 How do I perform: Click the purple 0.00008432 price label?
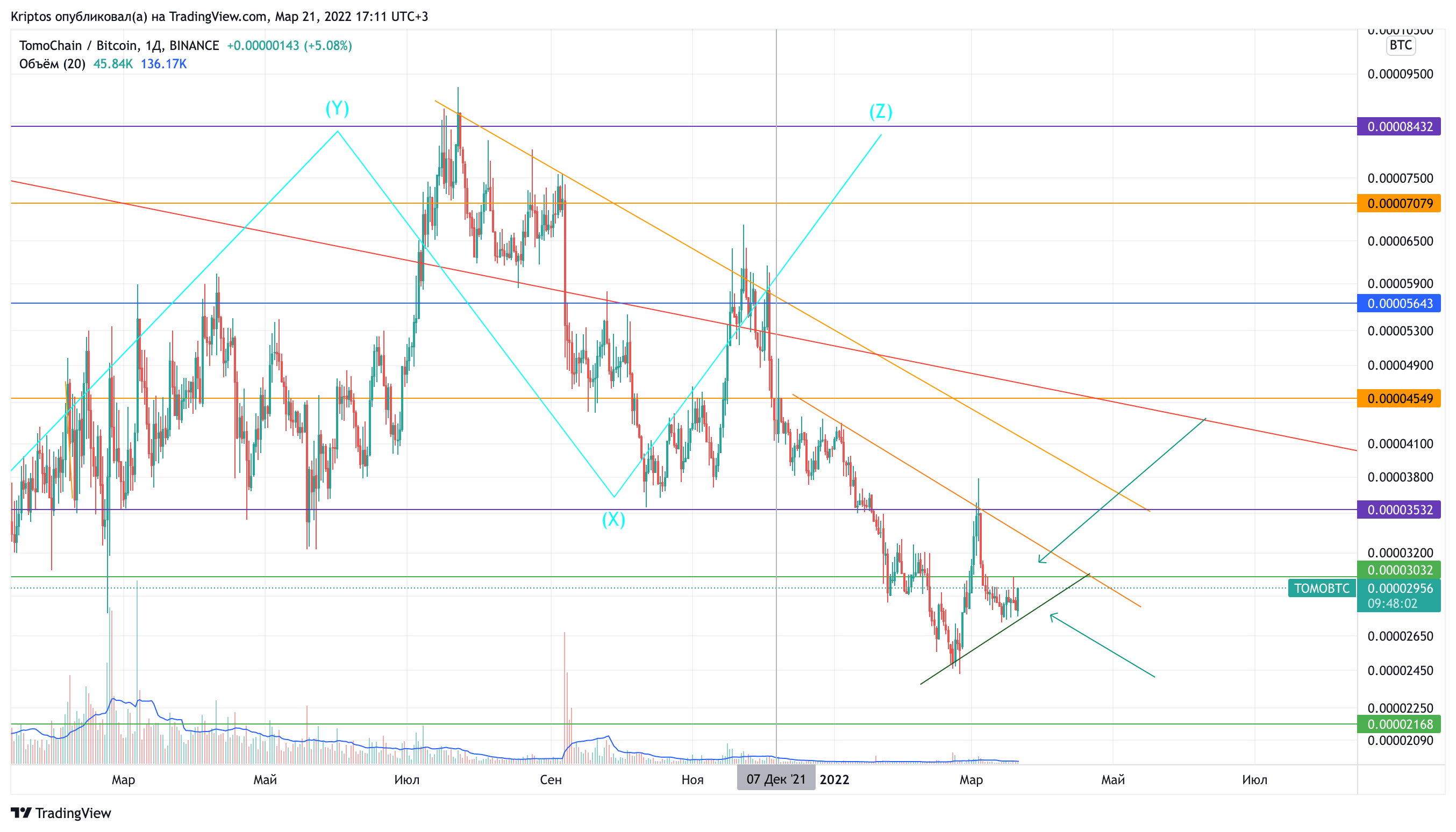pyautogui.click(x=1399, y=126)
